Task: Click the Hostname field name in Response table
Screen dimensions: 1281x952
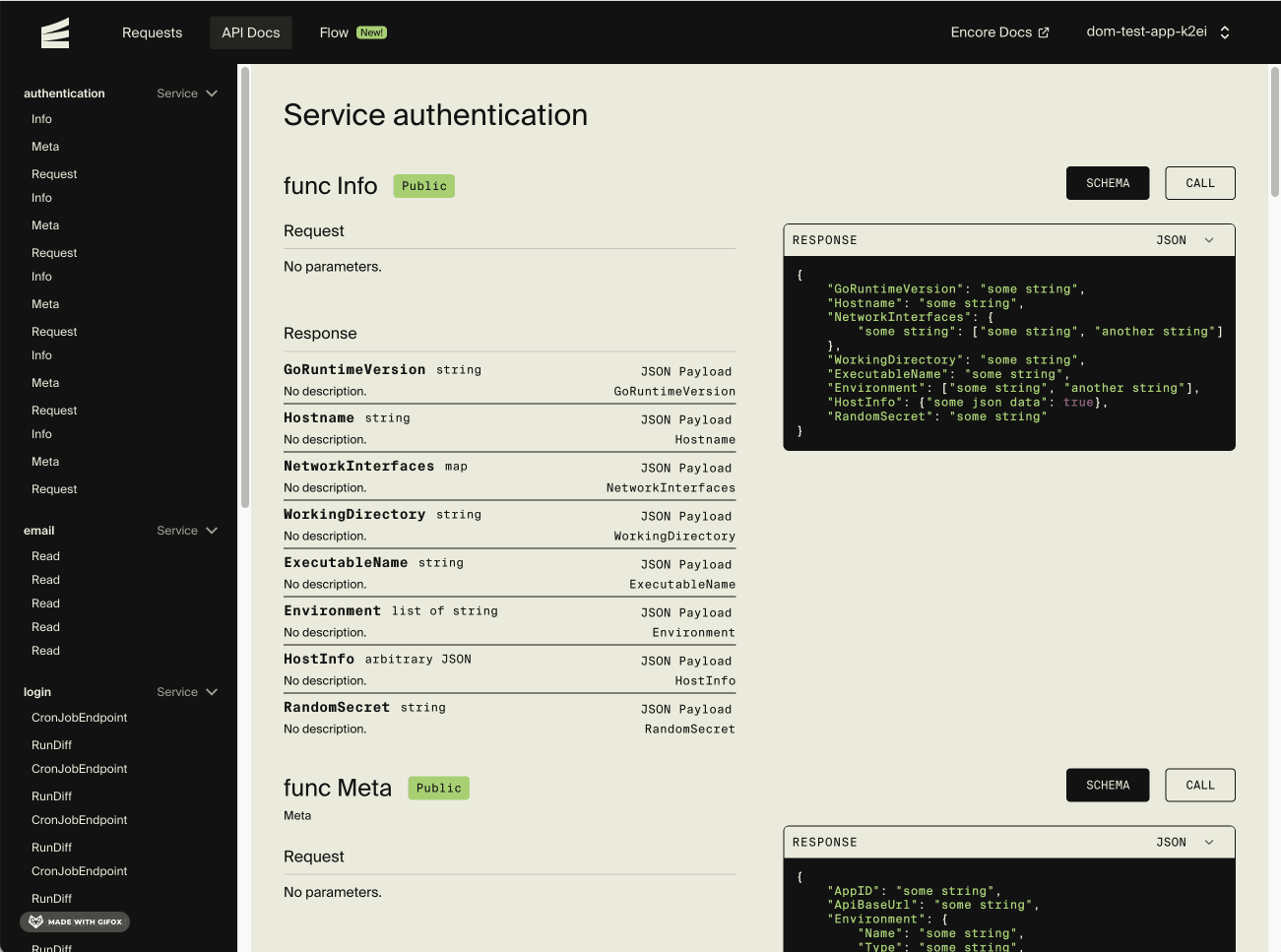Action: pyautogui.click(x=319, y=418)
